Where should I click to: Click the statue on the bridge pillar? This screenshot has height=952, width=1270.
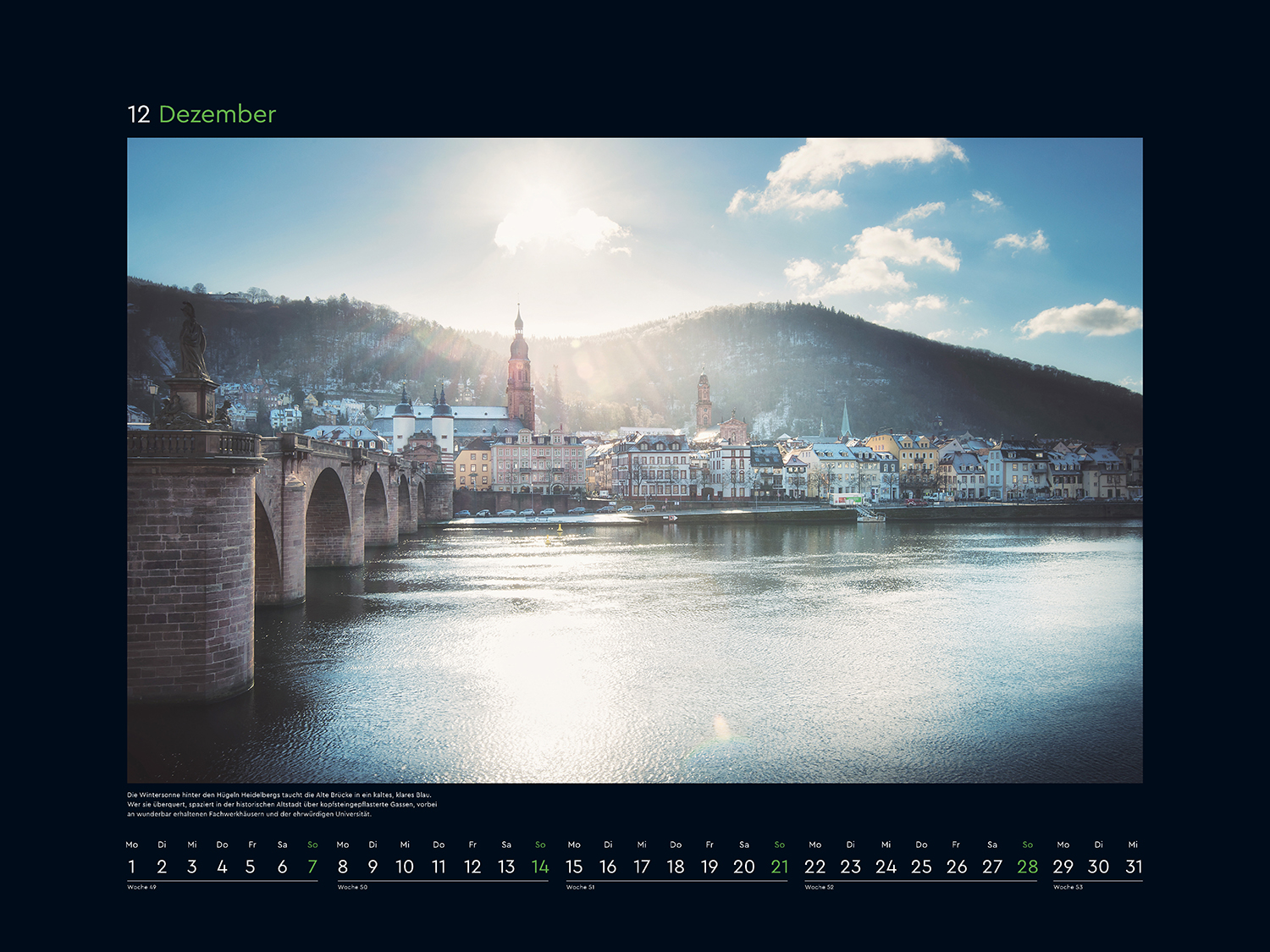192,343
